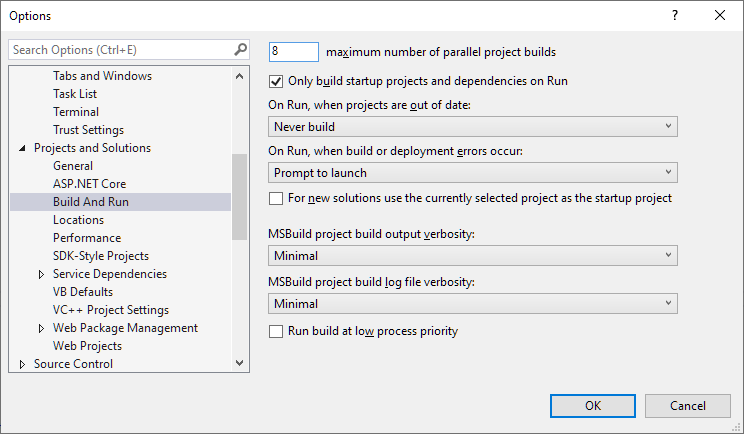Select VC++ Project Settings in tree
This screenshot has width=744, height=434.
(110, 310)
